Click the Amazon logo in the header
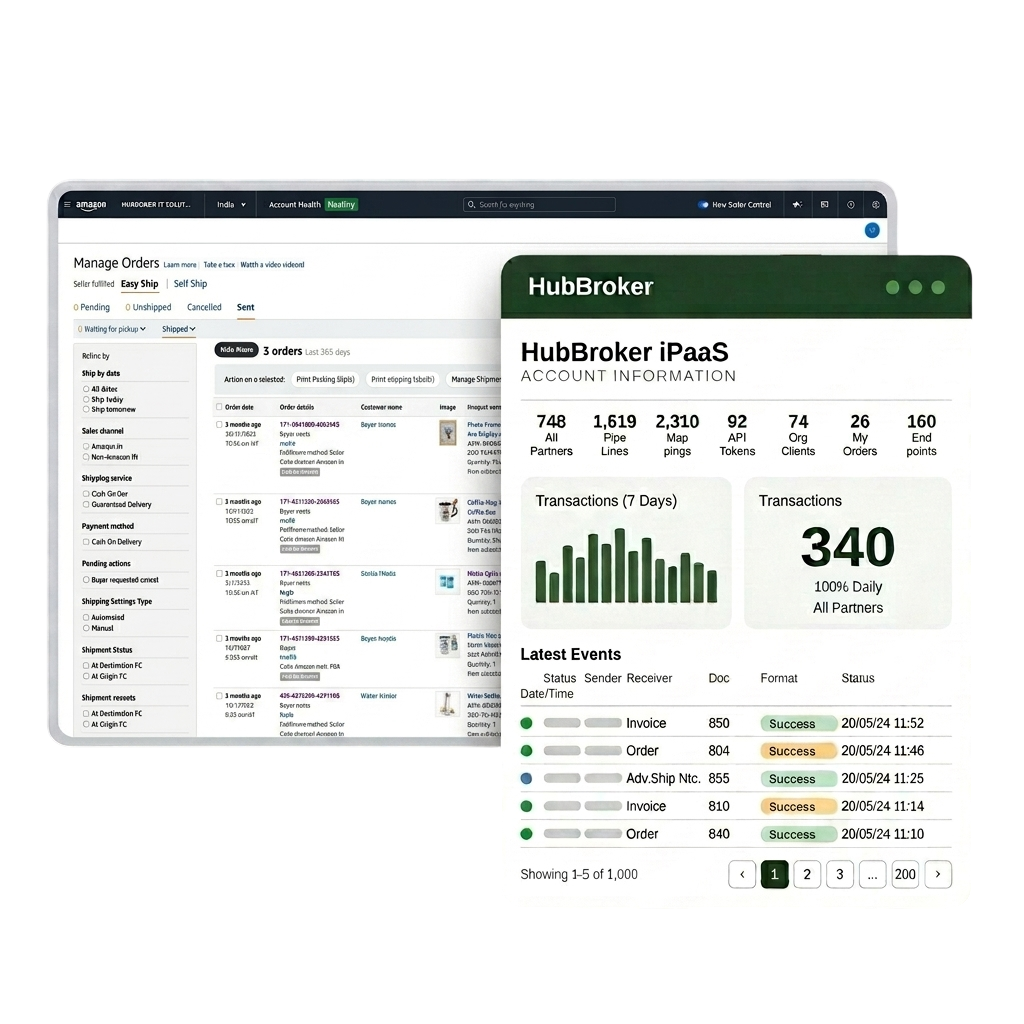The height and width of the screenshot is (1024, 1024). [x=91, y=204]
